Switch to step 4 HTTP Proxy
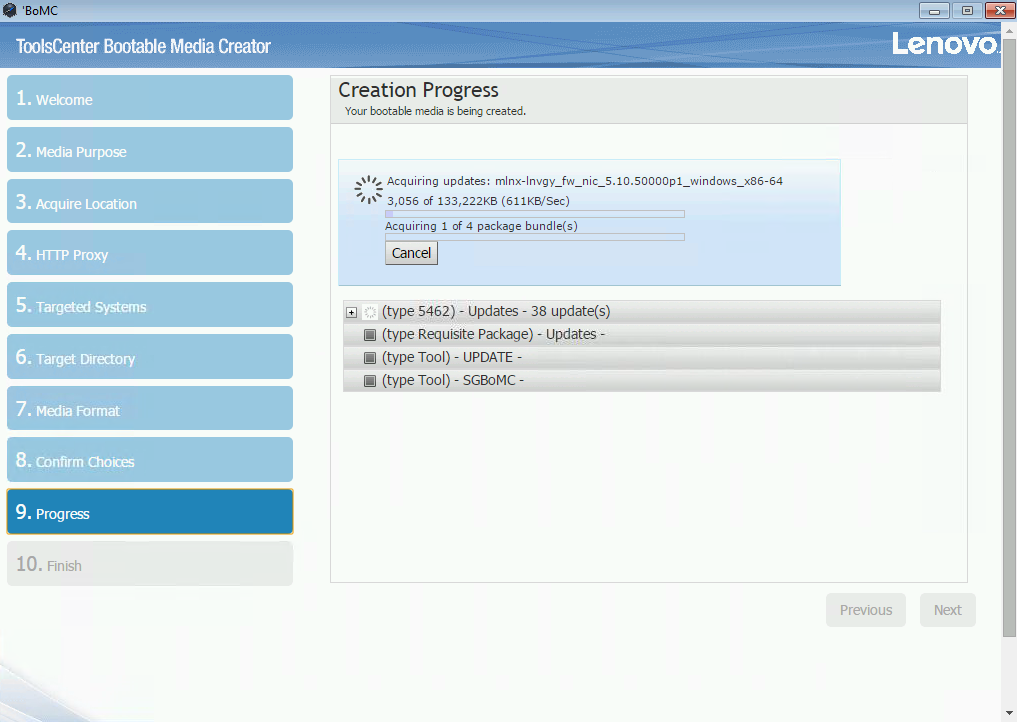Viewport: 1017px width, 722px height. coord(150,253)
